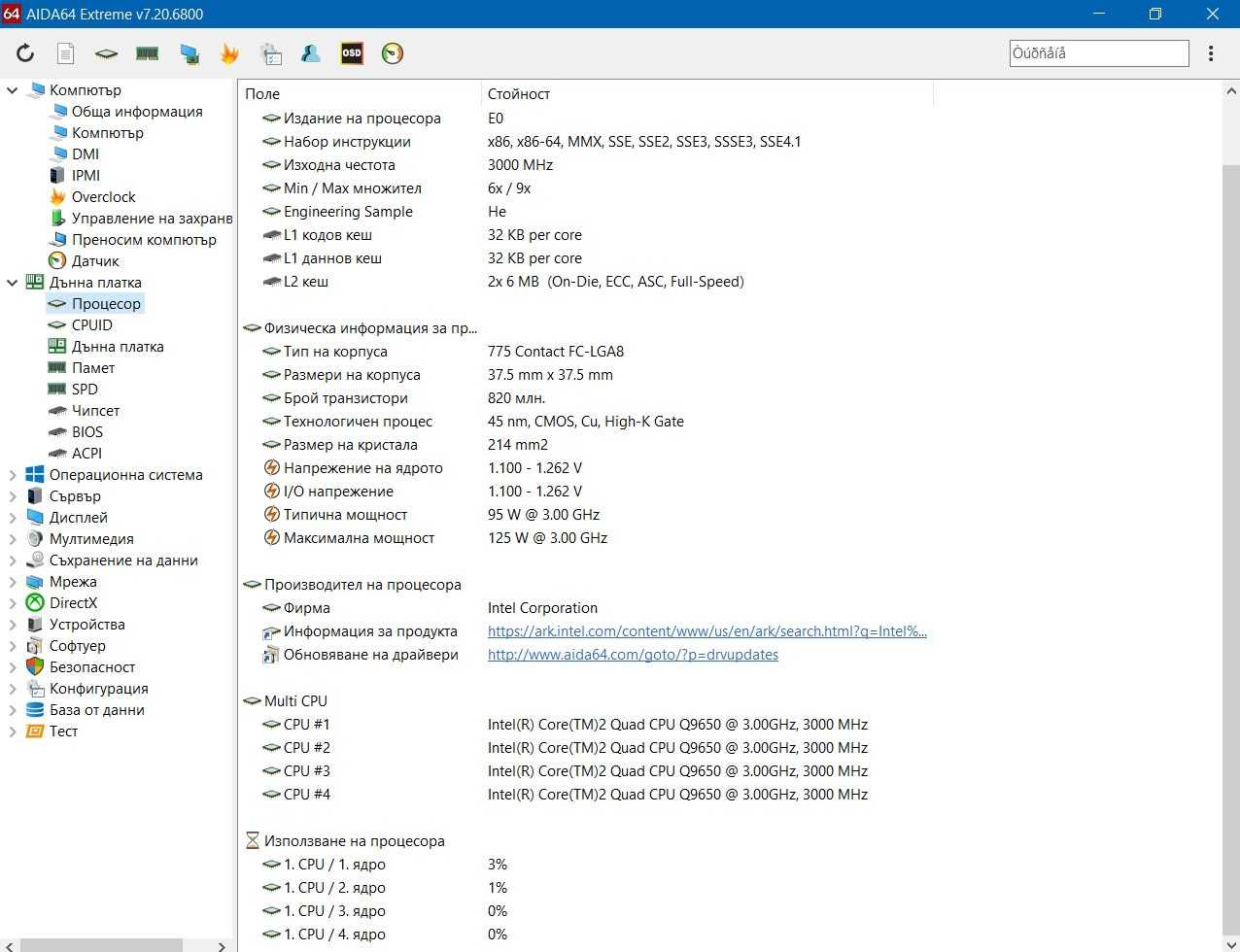Open the Датчик sensor item
Viewport: 1240px width, 952px height.
click(x=95, y=261)
